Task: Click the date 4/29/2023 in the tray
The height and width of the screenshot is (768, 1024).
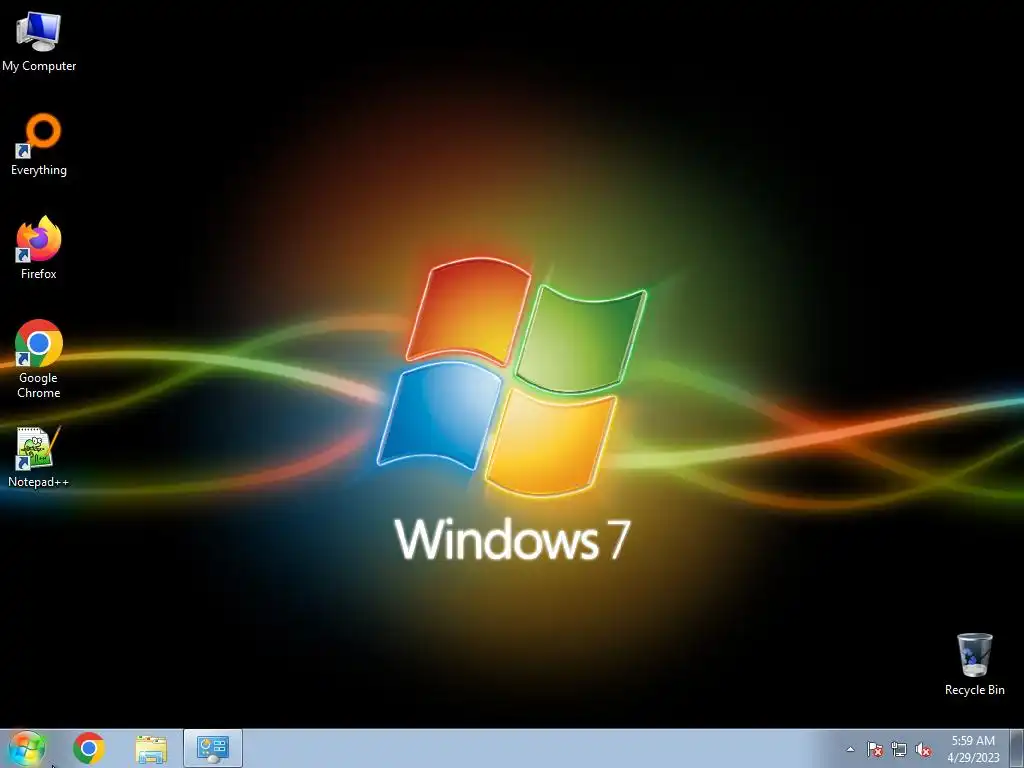Action: [x=973, y=758]
